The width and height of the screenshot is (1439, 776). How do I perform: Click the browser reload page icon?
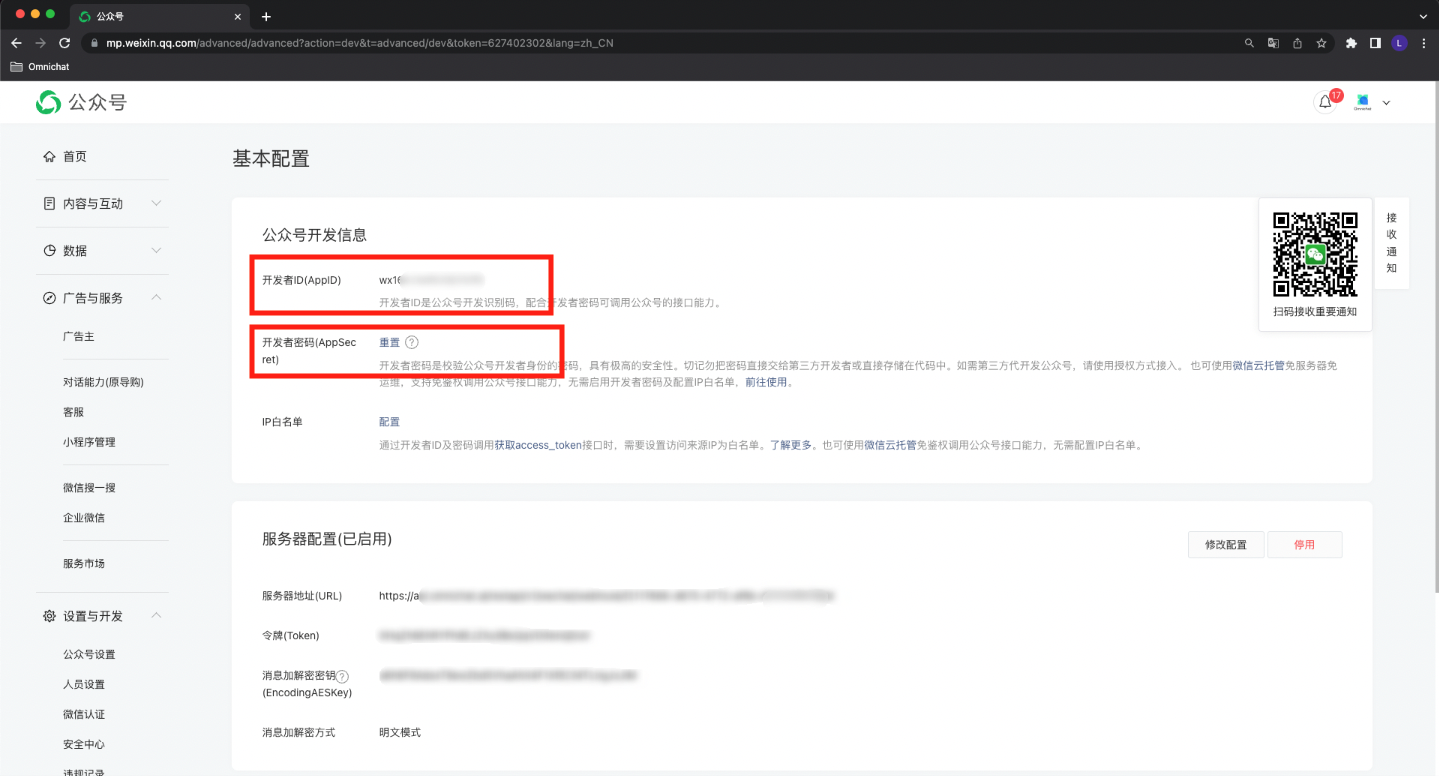pos(65,43)
